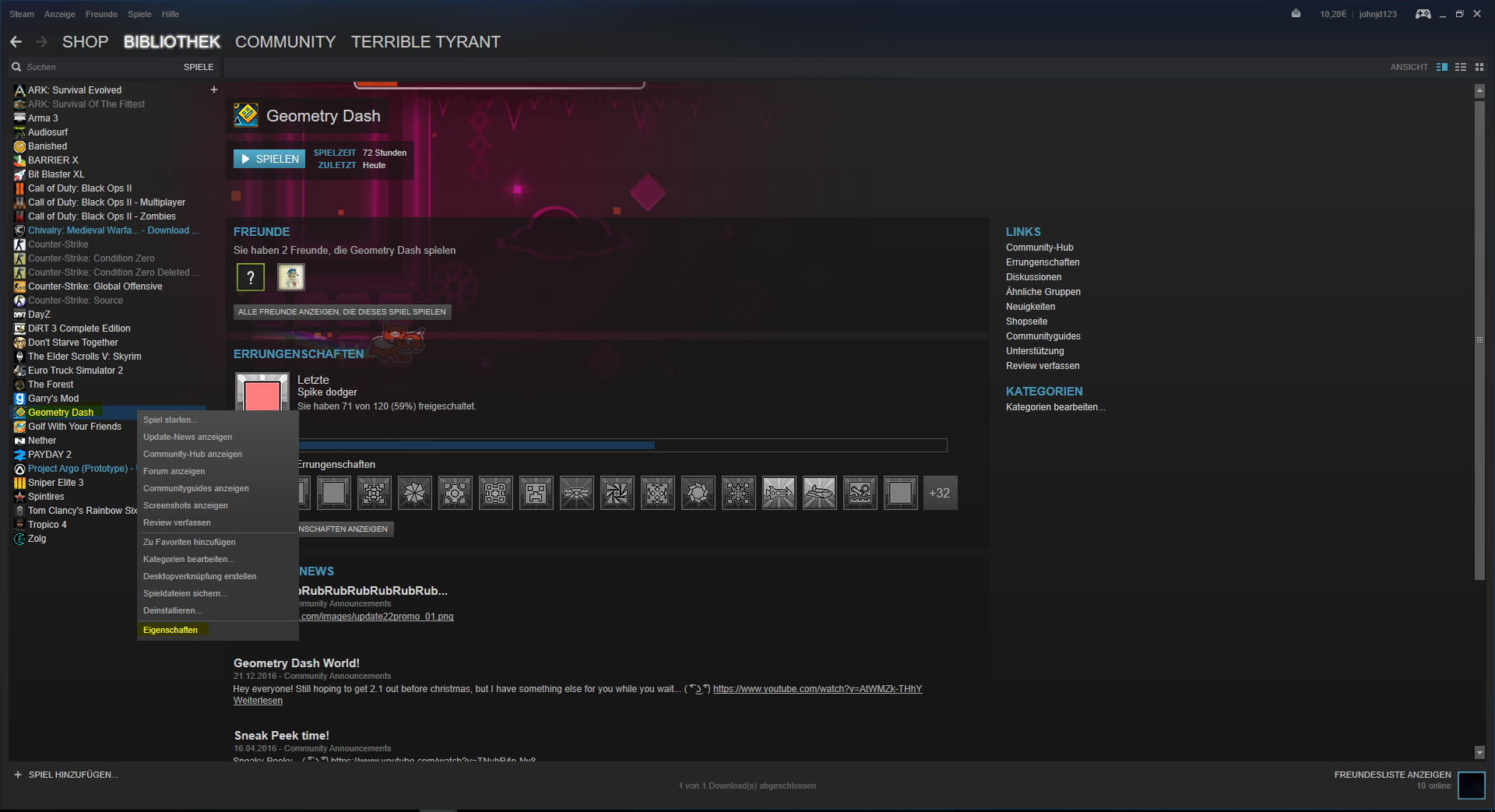Click the Banished game icon
The image size is (1495, 812).
click(20, 146)
